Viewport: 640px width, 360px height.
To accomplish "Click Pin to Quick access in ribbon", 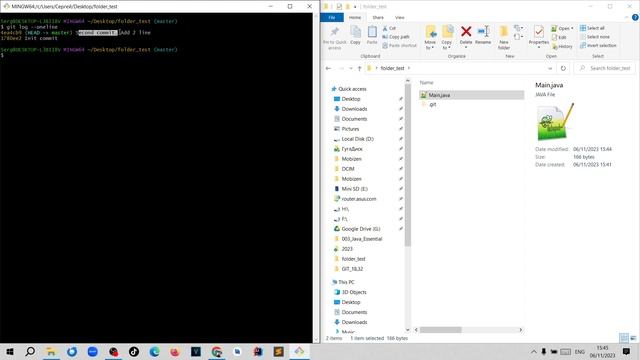I will 334,38.
